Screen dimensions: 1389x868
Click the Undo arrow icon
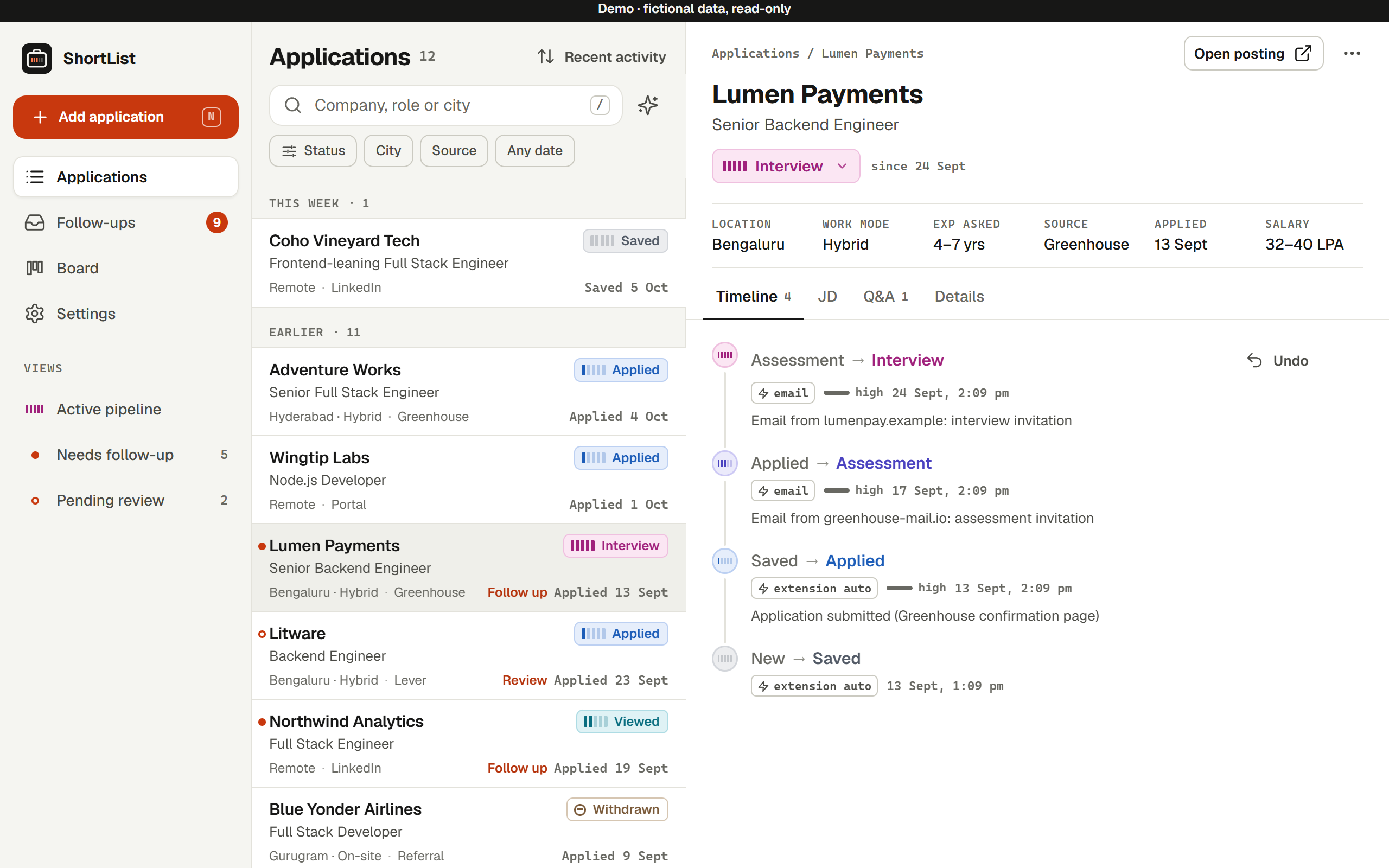tap(1254, 361)
